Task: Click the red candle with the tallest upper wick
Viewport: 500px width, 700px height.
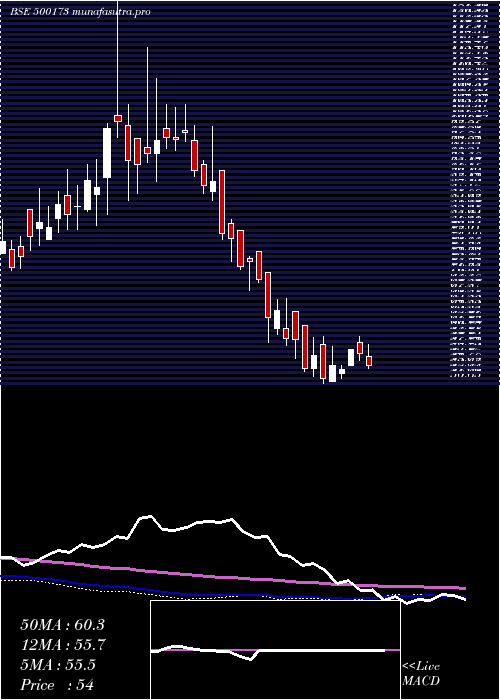Action: click(118, 118)
